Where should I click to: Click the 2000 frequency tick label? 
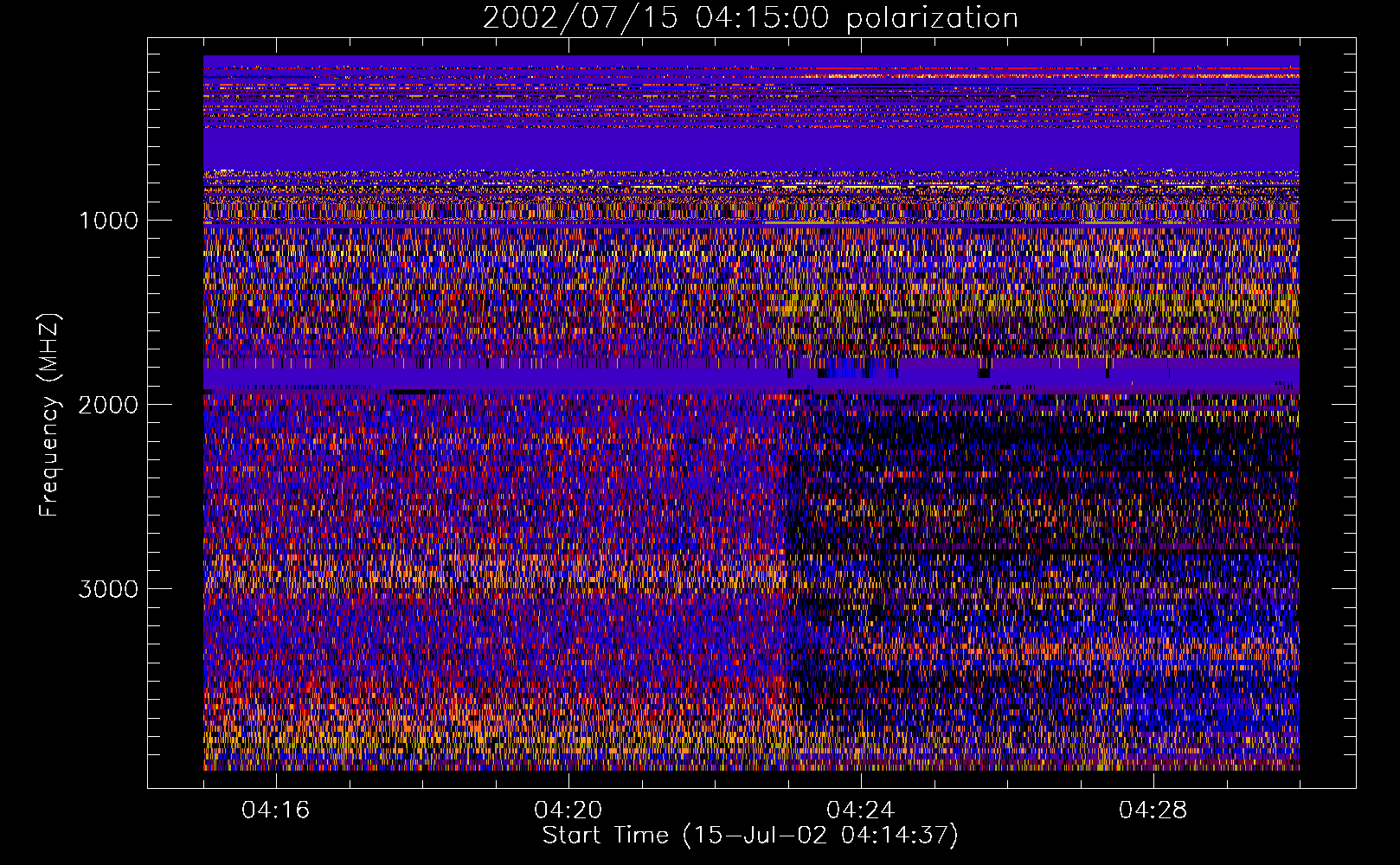pos(108,405)
